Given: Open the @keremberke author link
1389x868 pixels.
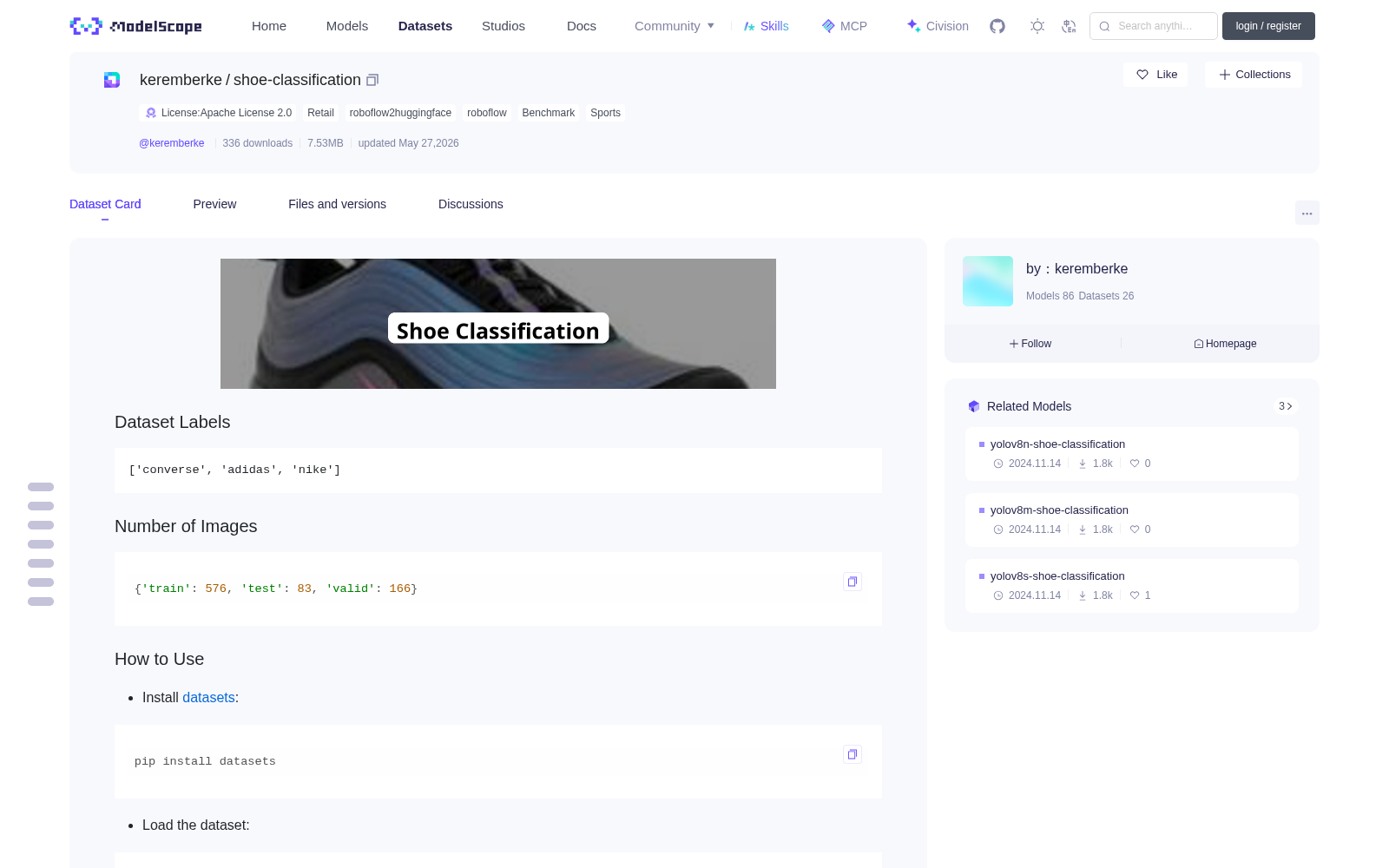Looking at the screenshot, I should 172,143.
